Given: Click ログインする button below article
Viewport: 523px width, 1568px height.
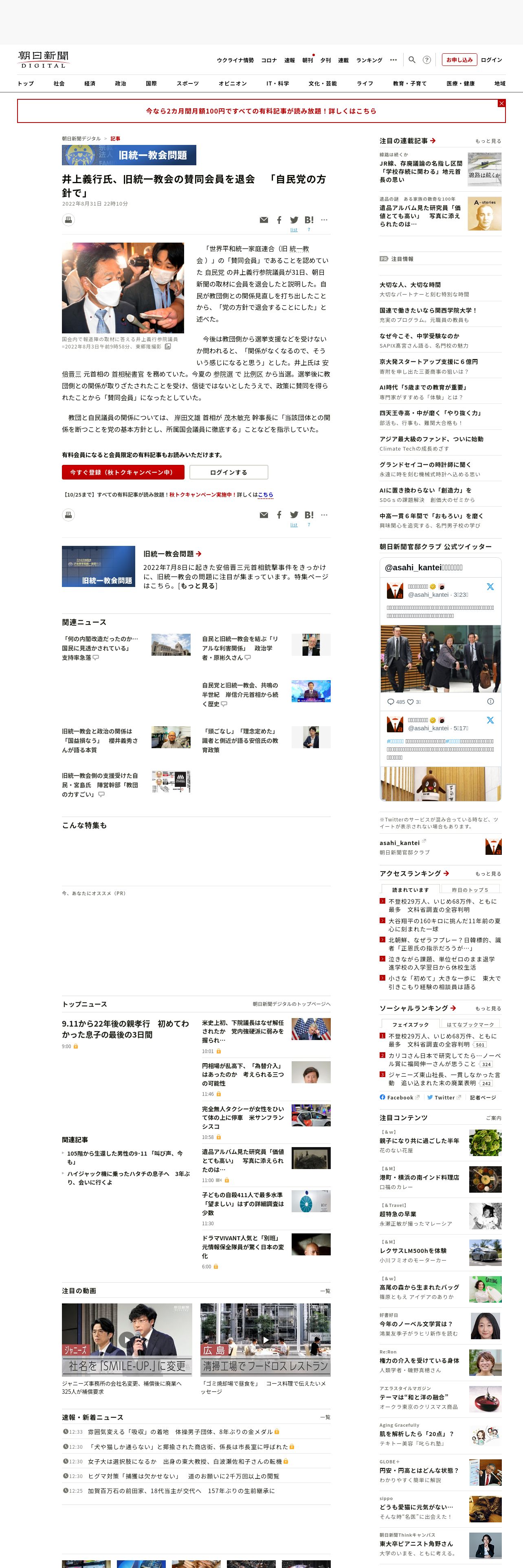Looking at the screenshot, I should tap(229, 472).
